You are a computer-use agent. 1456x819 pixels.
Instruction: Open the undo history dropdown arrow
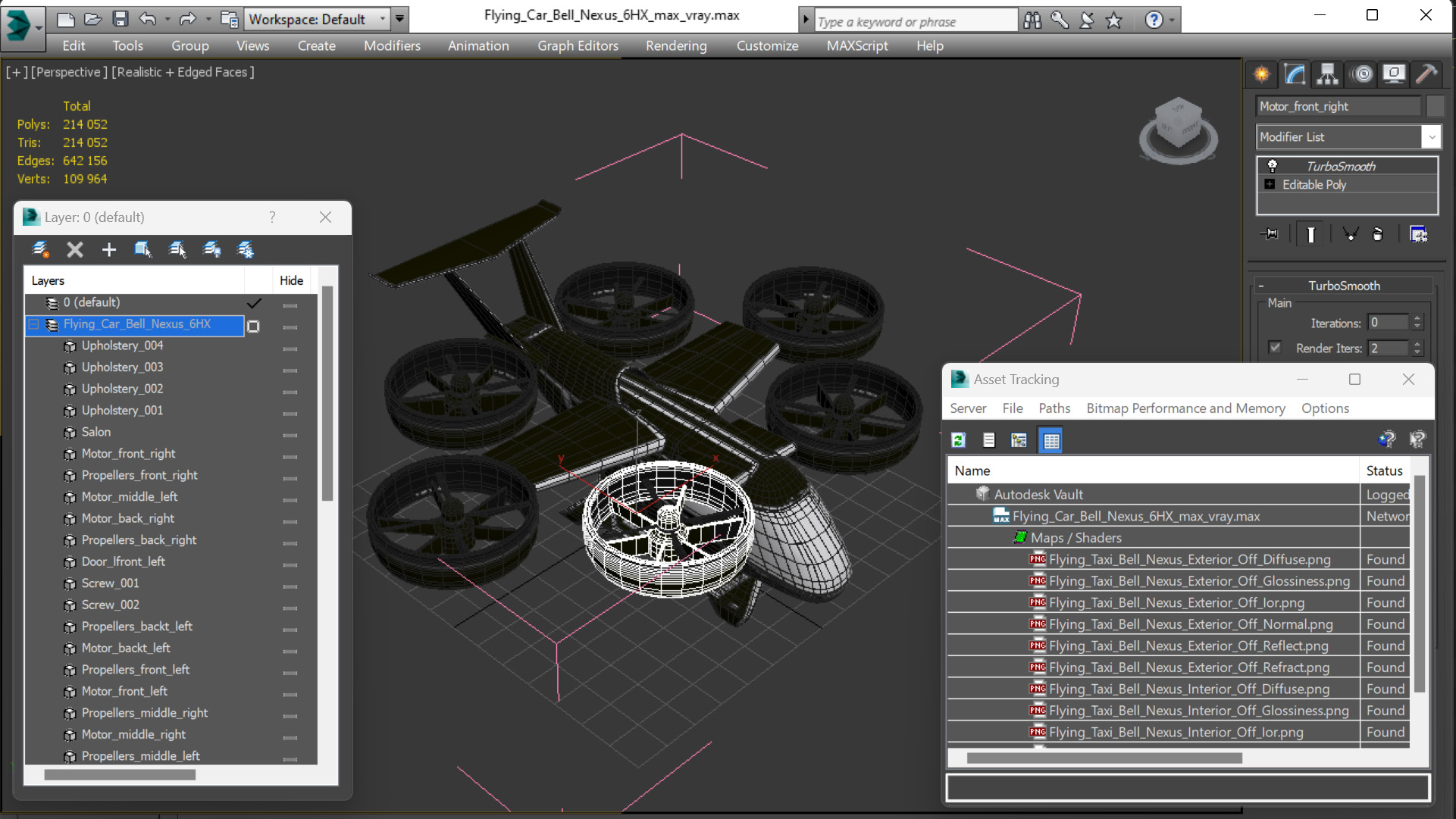[x=167, y=19]
